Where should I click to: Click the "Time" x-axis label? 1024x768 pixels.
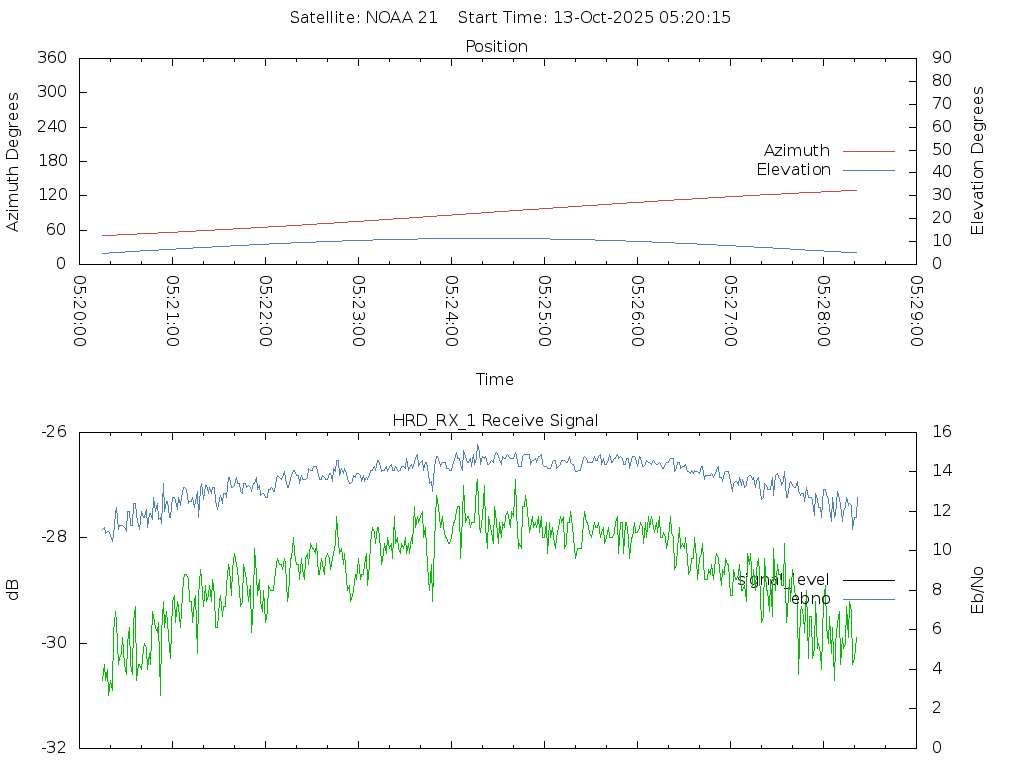coord(495,380)
